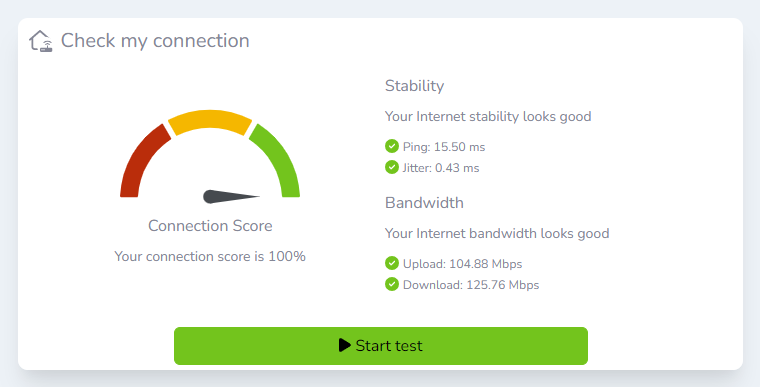Select the yellow gauge segment
The image size is (760, 387).
click(x=210, y=121)
